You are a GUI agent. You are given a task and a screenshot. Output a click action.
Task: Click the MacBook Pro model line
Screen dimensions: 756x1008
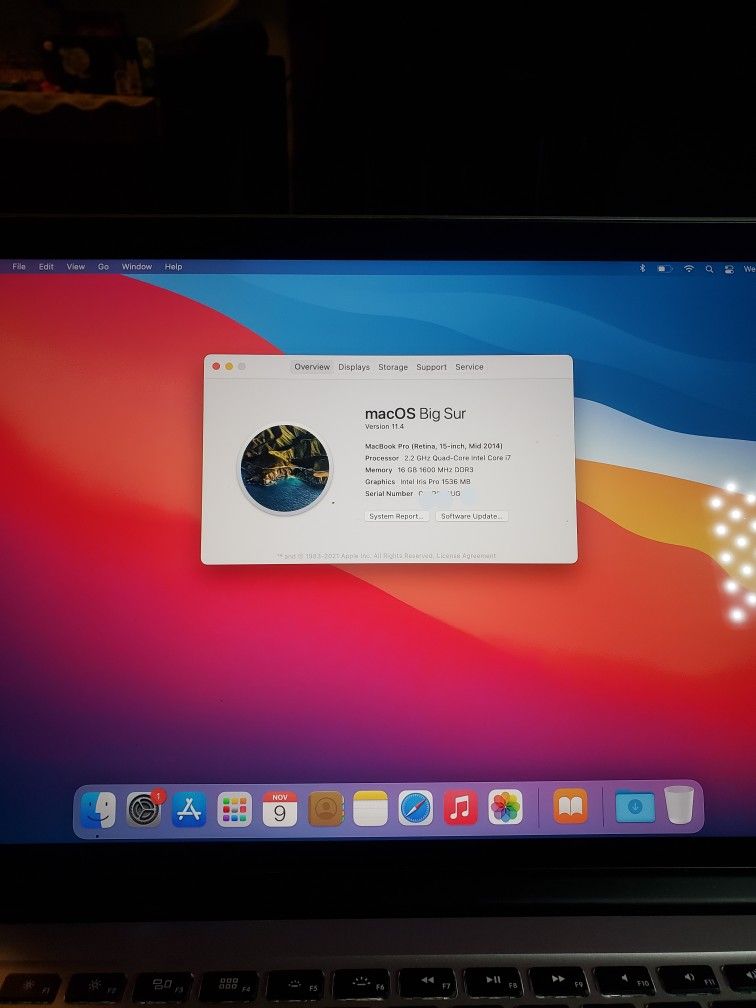pyautogui.click(x=434, y=446)
